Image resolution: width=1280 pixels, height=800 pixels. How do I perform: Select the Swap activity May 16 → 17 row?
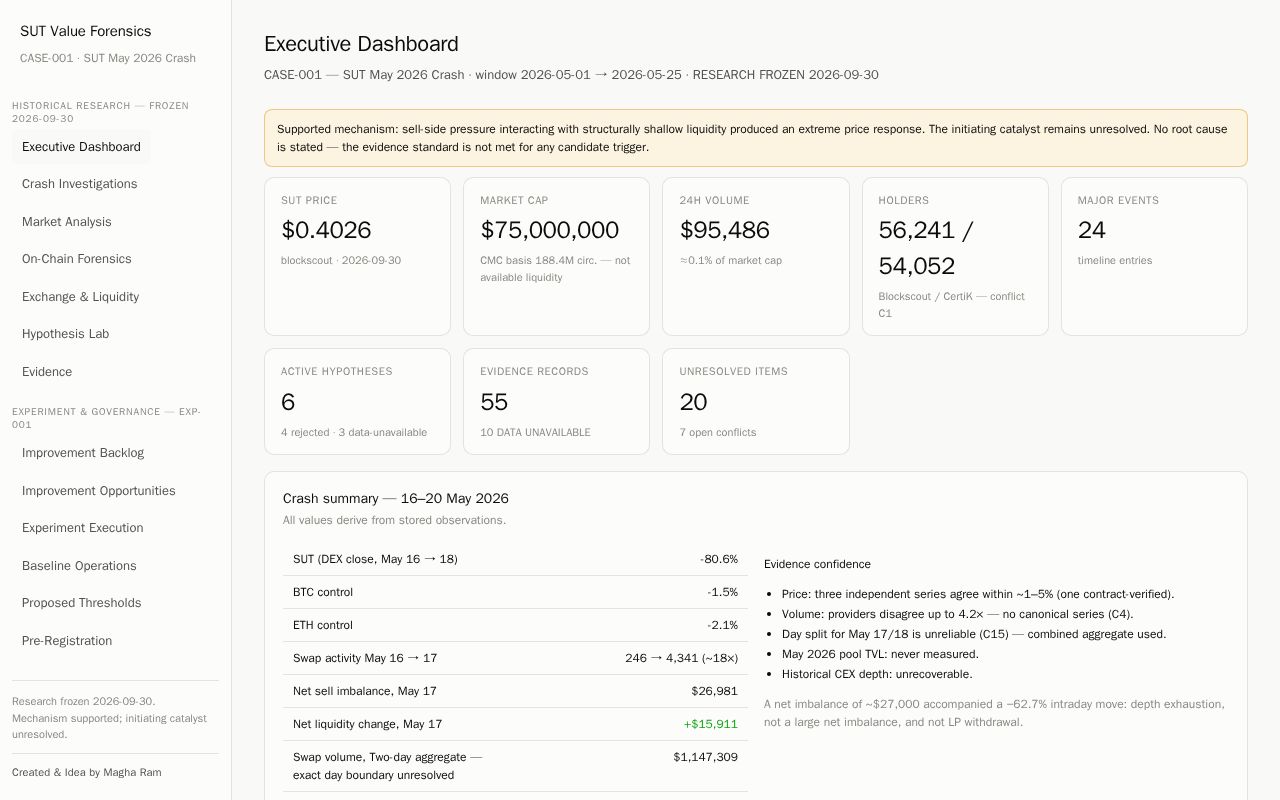[515, 658]
